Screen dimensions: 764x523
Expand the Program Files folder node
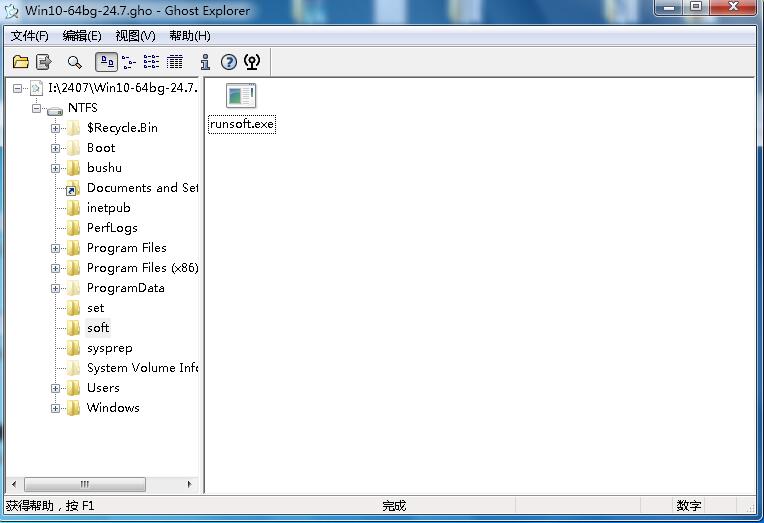coord(55,248)
